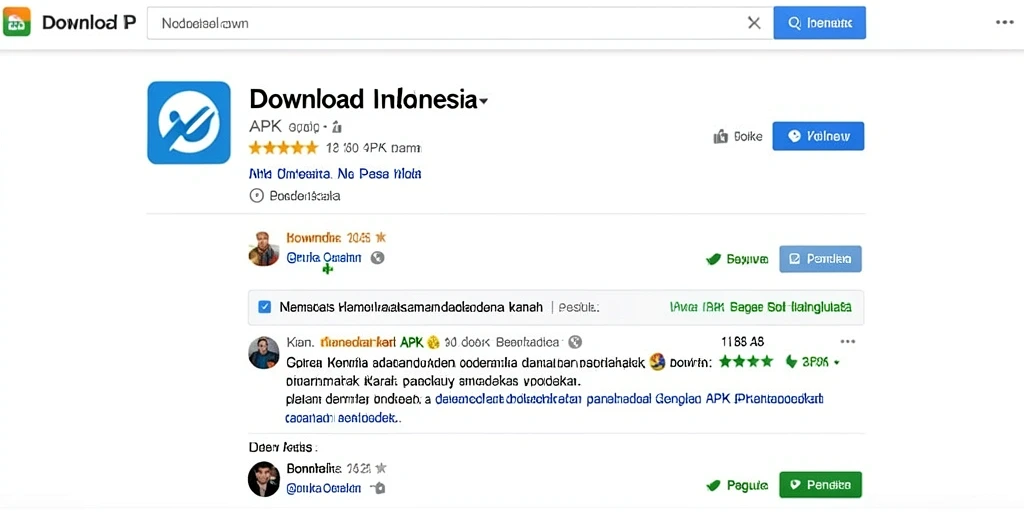Click the colorful round emoji in the review text

[658, 361]
